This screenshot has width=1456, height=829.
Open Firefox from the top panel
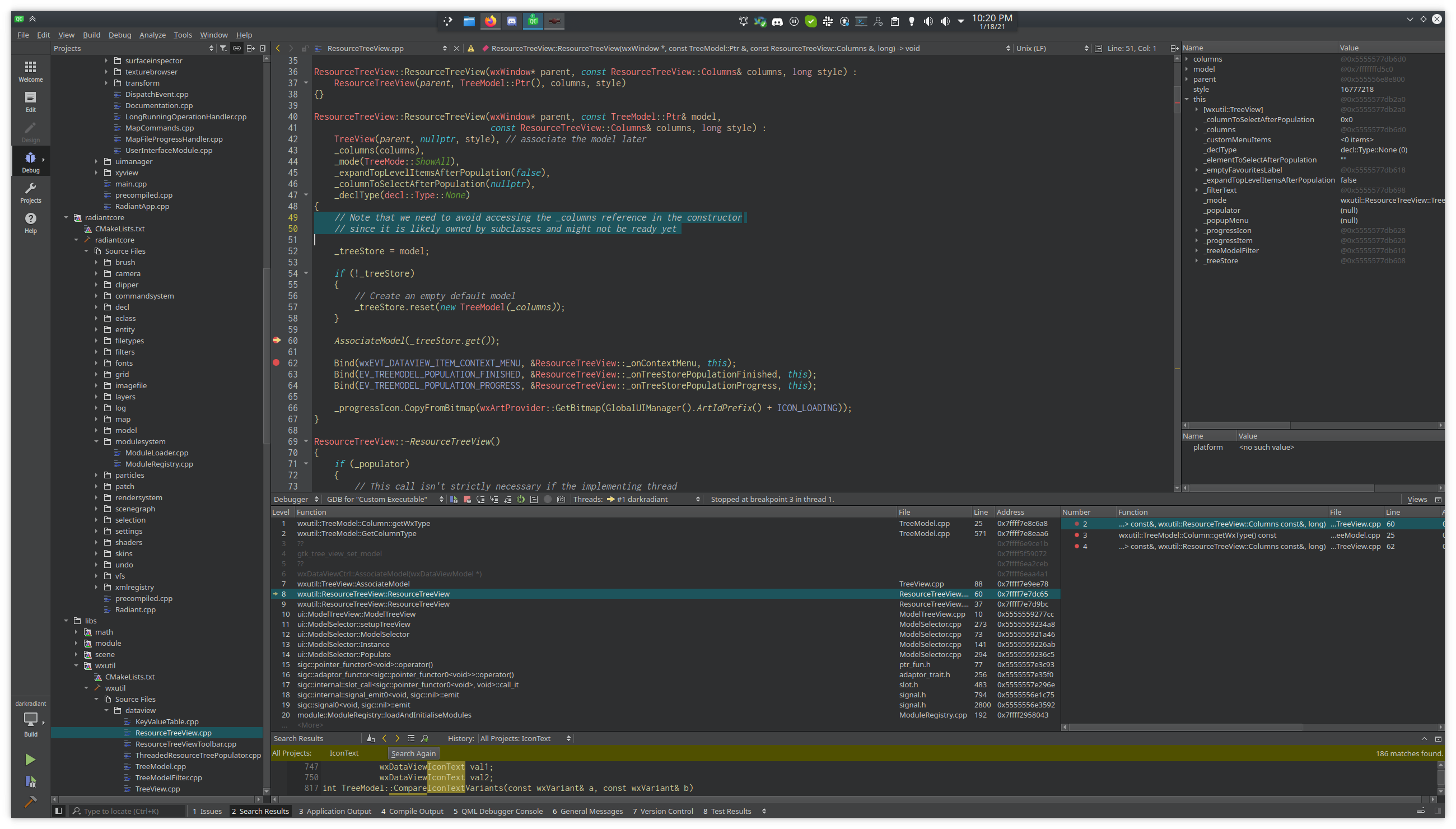[x=490, y=21]
